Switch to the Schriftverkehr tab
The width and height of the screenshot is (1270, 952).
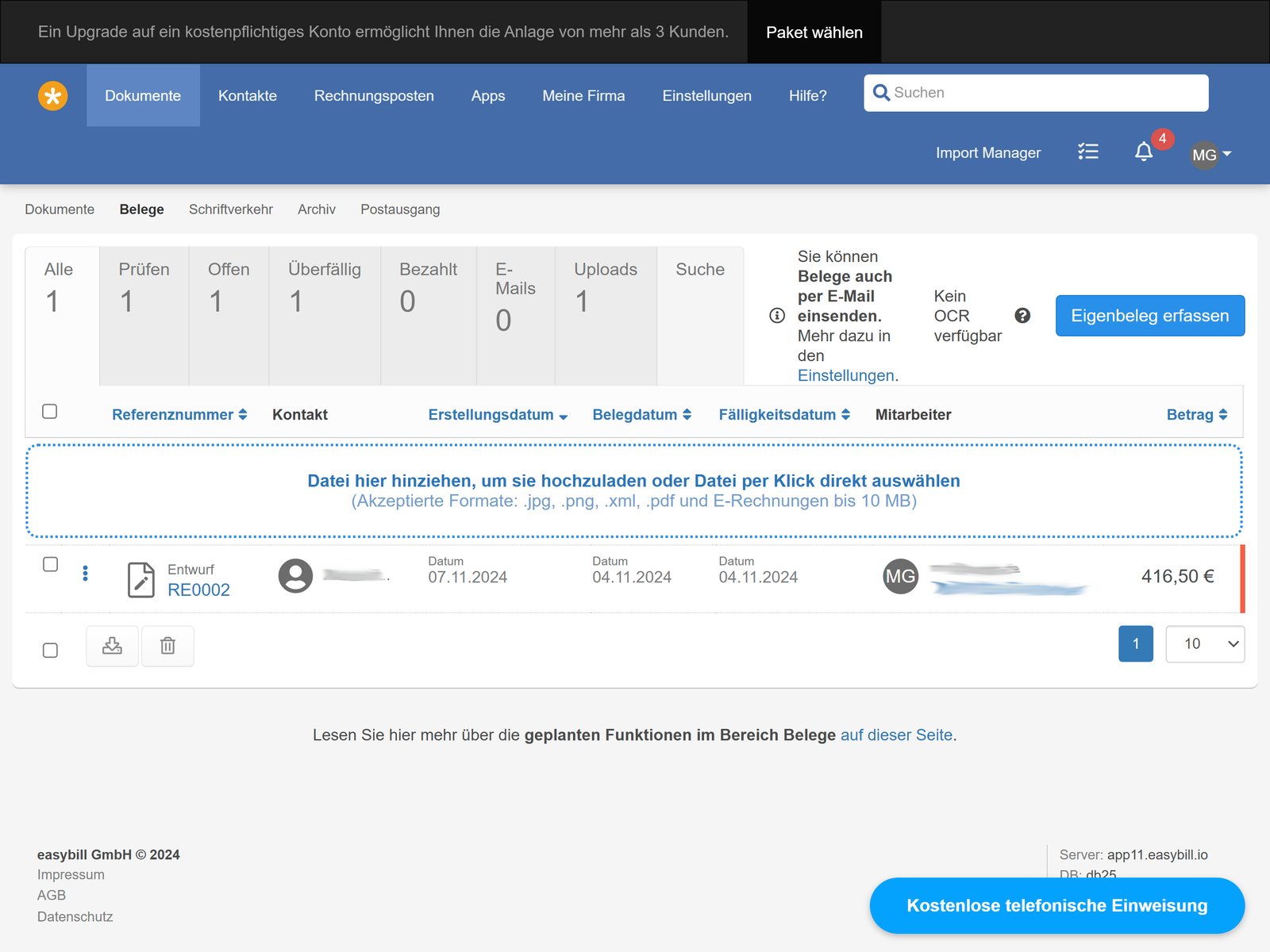point(230,209)
